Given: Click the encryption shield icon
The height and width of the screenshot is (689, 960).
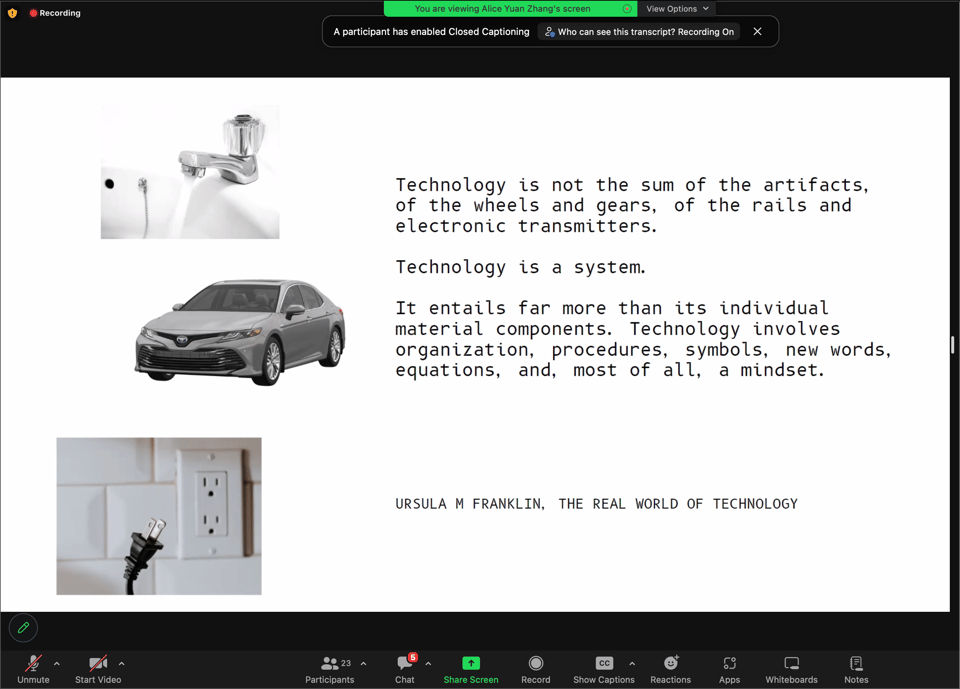Looking at the screenshot, I should tap(12, 13).
